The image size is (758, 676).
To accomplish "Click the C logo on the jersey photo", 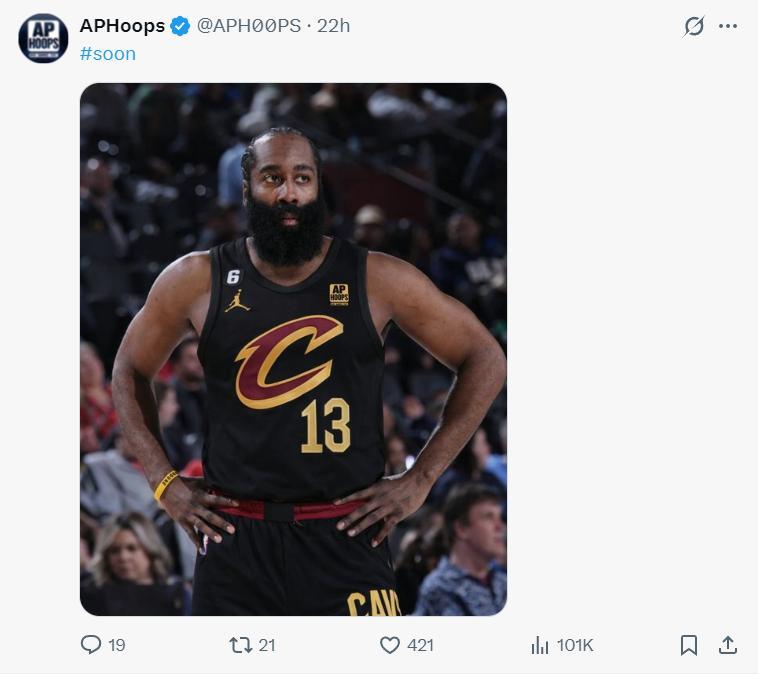I will click(x=287, y=360).
